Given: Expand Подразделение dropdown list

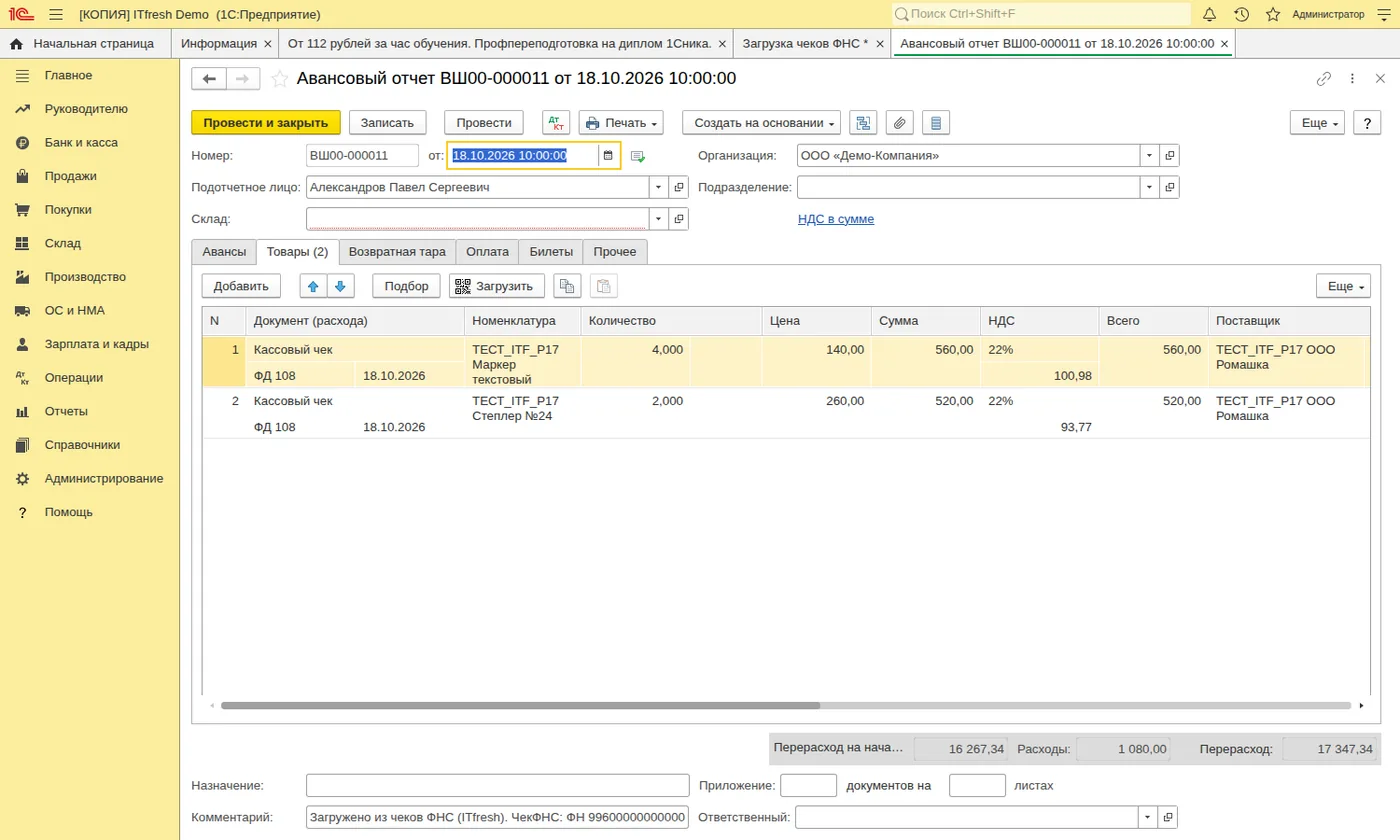Looking at the screenshot, I should click(1150, 187).
